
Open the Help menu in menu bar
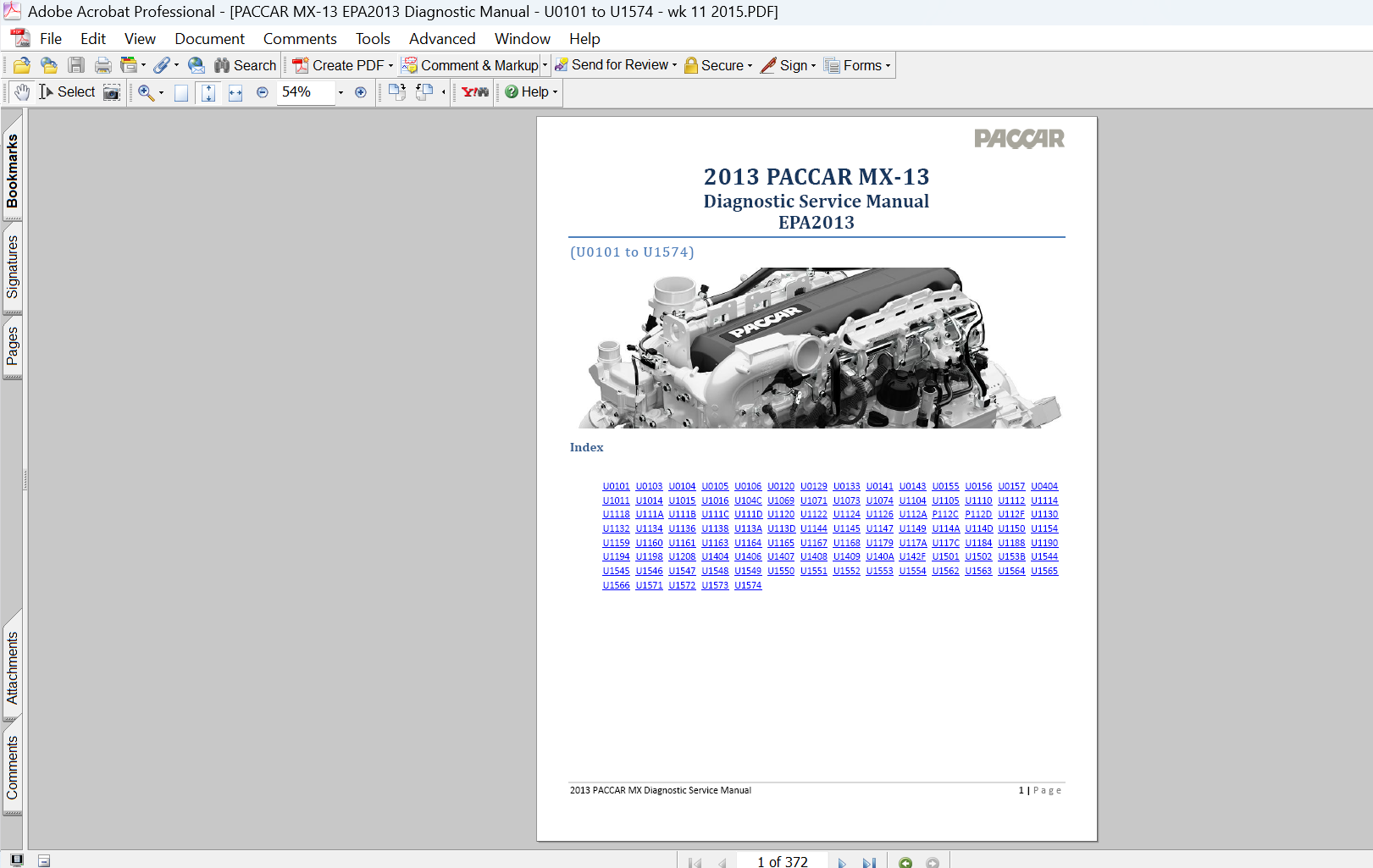coord(584,39)
